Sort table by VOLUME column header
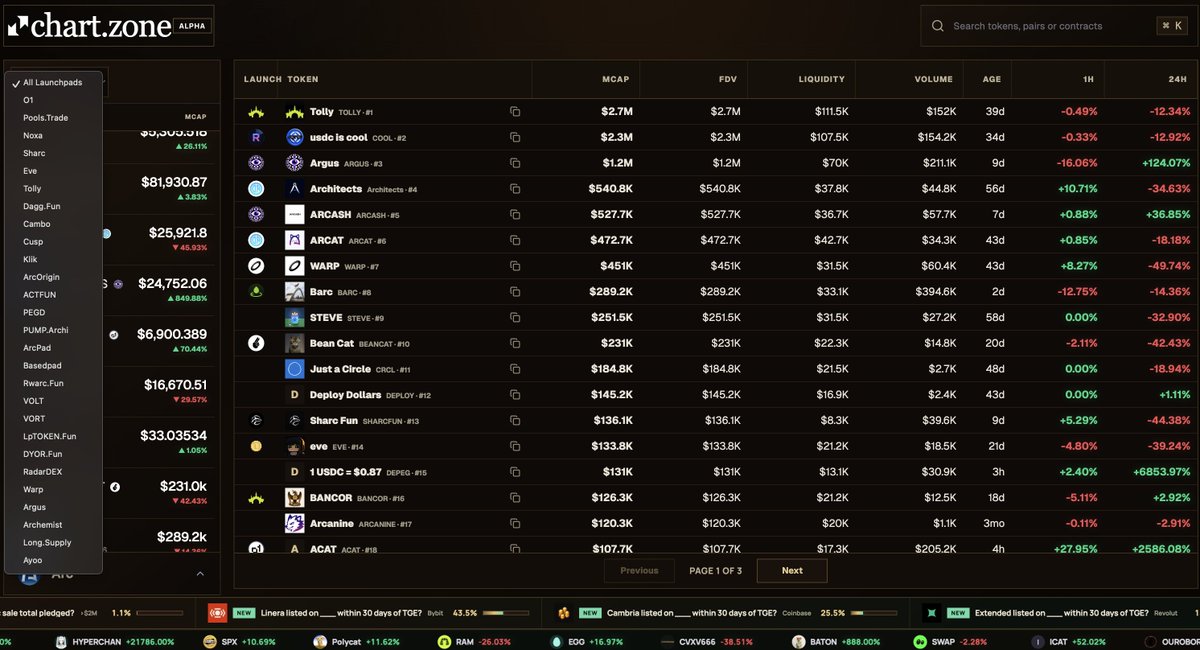Image resolution: width=1200 pixels, height=650 pixels. click(933, 79)
